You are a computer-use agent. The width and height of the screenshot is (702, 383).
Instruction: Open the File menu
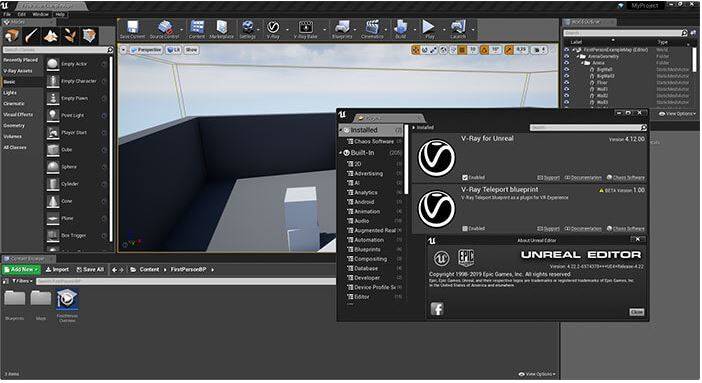pos(7,14)
